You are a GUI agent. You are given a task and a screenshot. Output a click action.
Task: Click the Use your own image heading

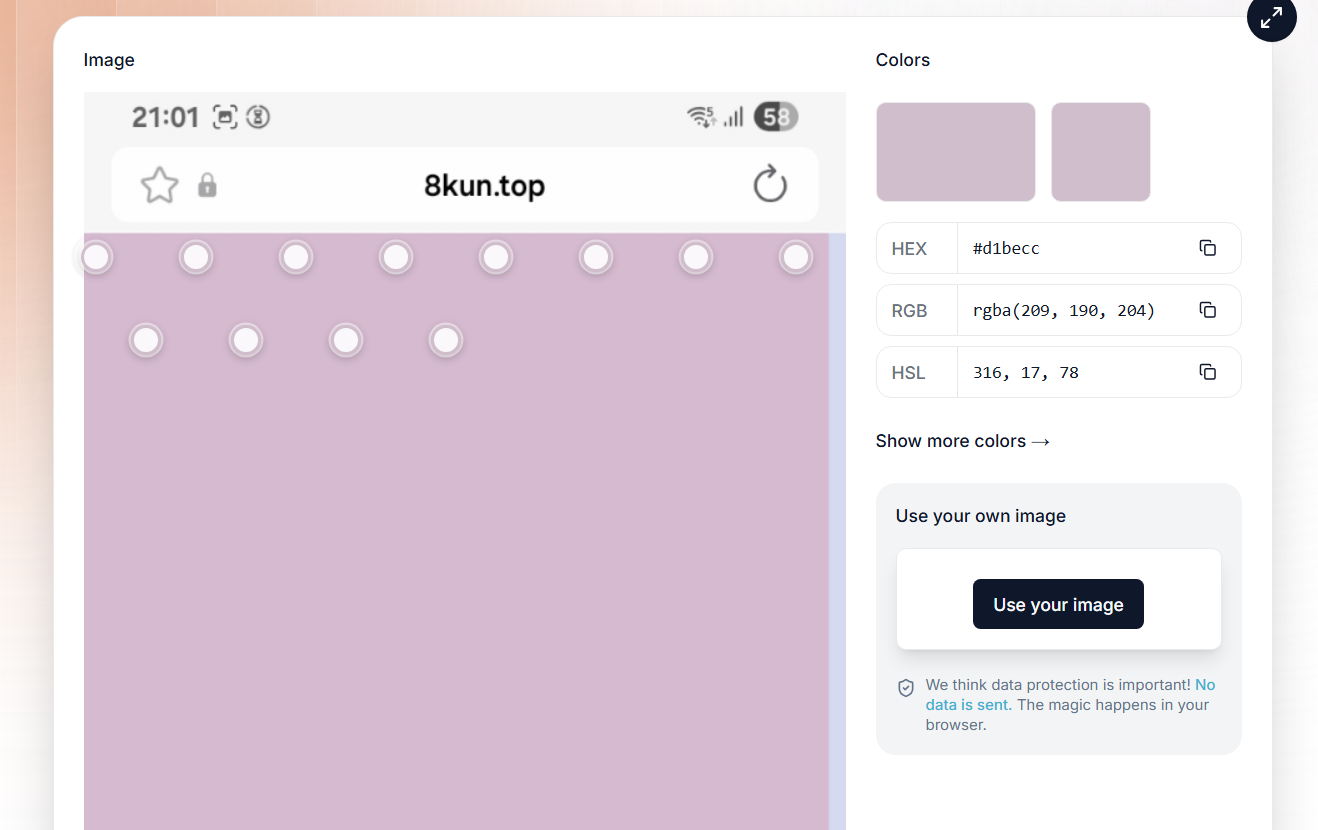[x=981, y=516]
